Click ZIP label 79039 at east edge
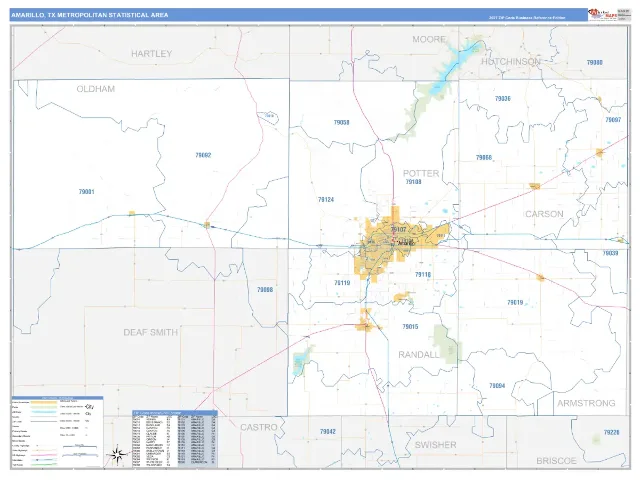This screenshot has width=640, height=480. (x=611, y=253)
